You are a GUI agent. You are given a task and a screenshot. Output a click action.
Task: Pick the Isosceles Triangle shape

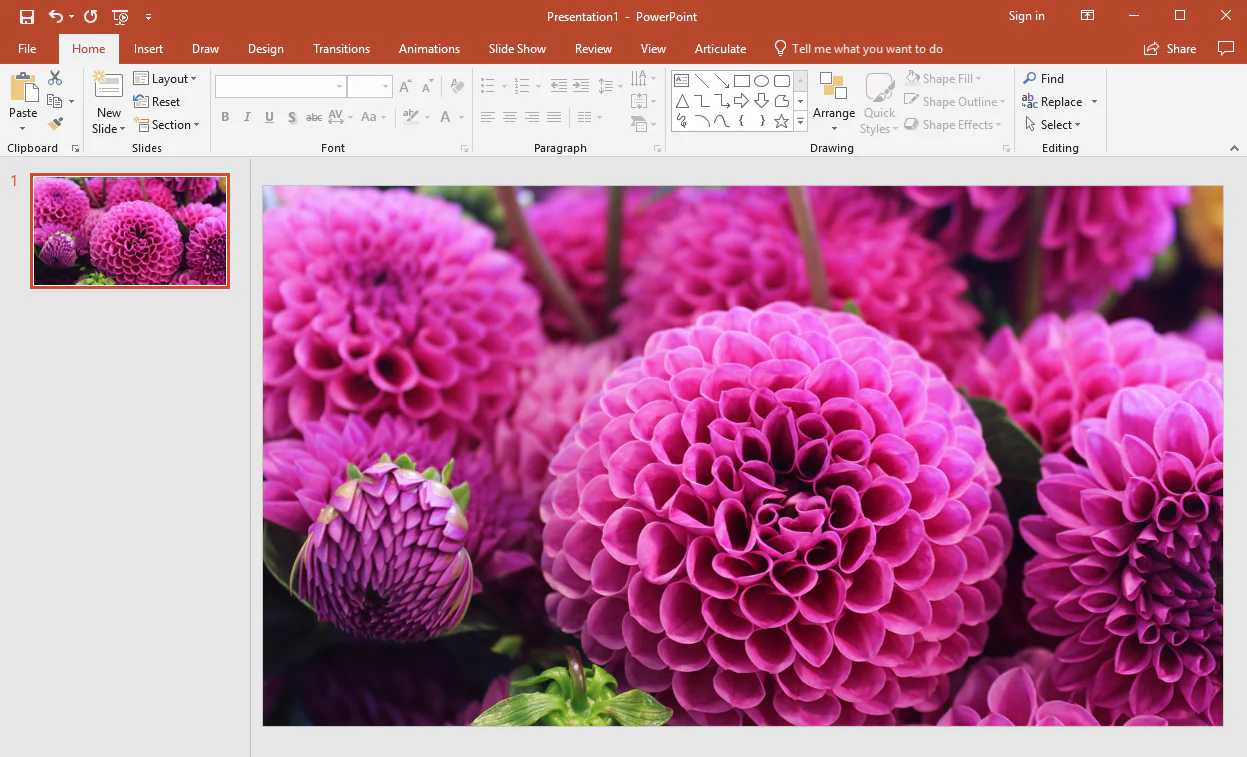682,101
